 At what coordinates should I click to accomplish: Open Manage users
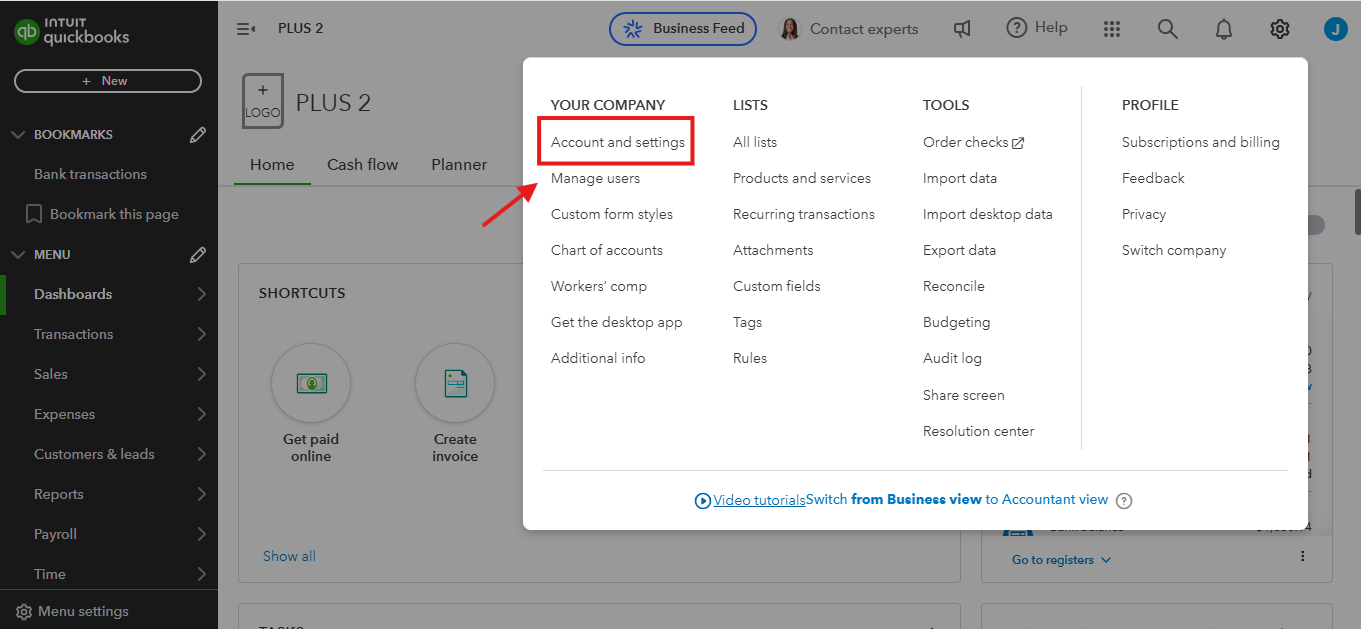pyautogui.click(x=595, y=178)
